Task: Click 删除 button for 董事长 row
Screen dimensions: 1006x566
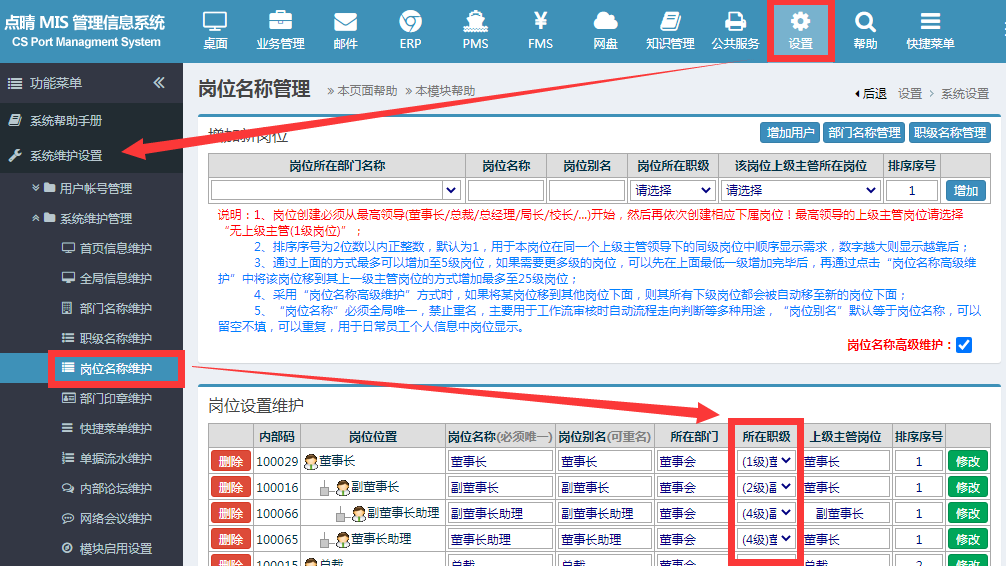Action: (230, 461)
